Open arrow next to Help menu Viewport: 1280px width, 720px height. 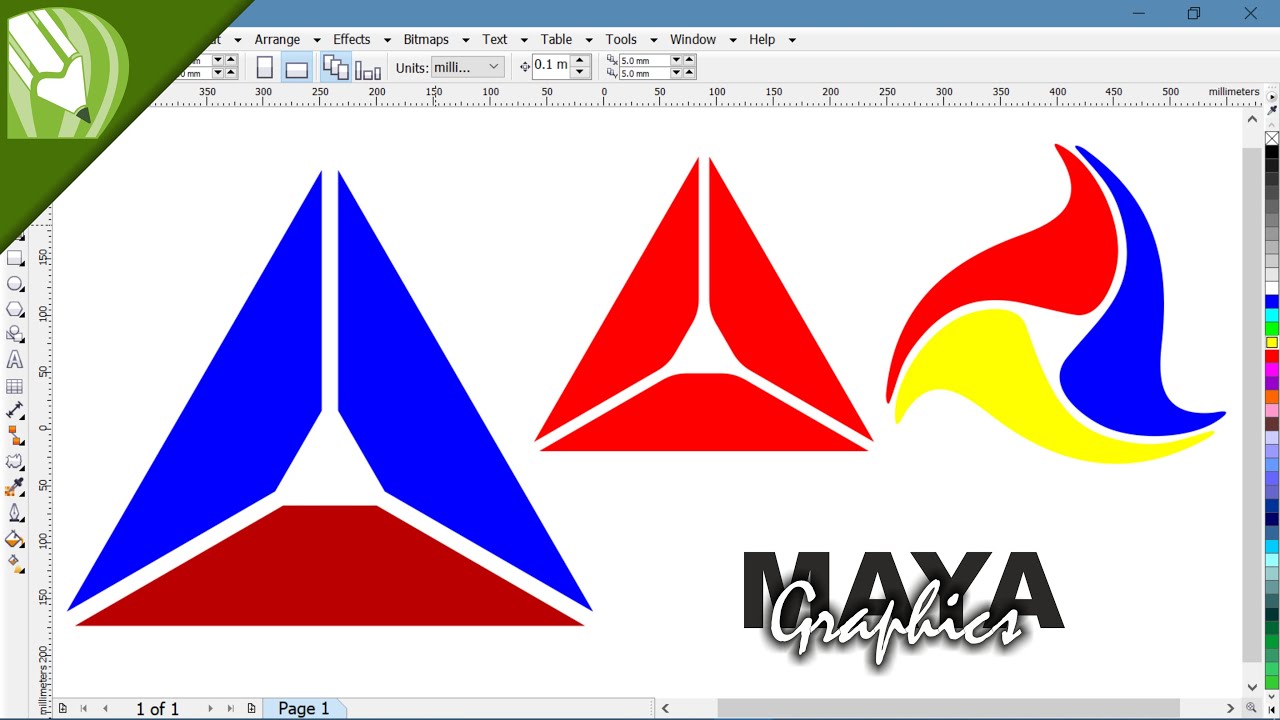tap(792, 40)
